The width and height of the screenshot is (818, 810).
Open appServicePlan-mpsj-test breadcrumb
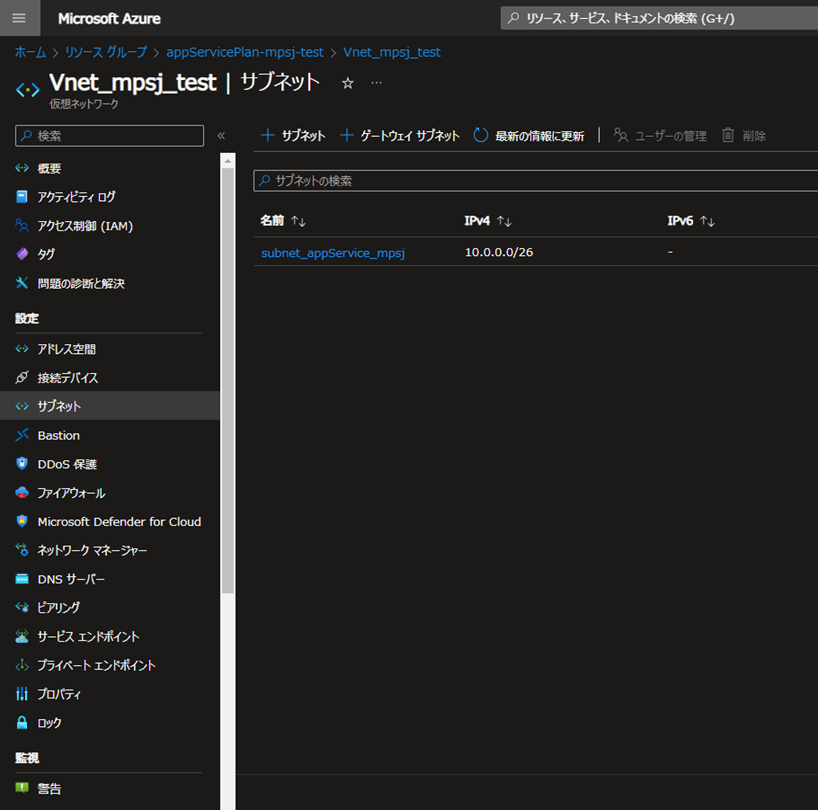click(x=245, y=52)
